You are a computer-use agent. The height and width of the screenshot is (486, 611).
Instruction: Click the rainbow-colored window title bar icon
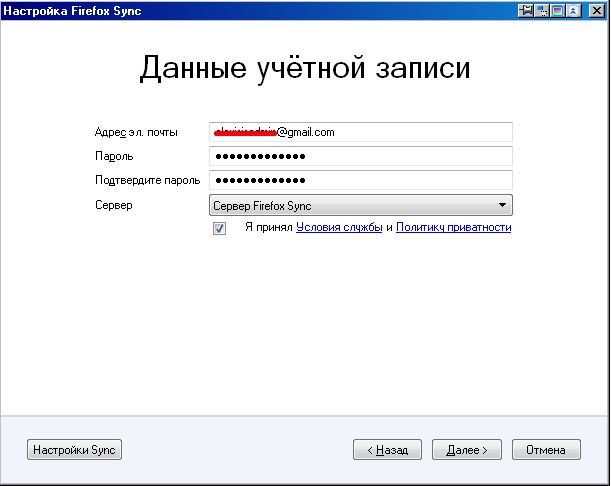tap(558, 11)
